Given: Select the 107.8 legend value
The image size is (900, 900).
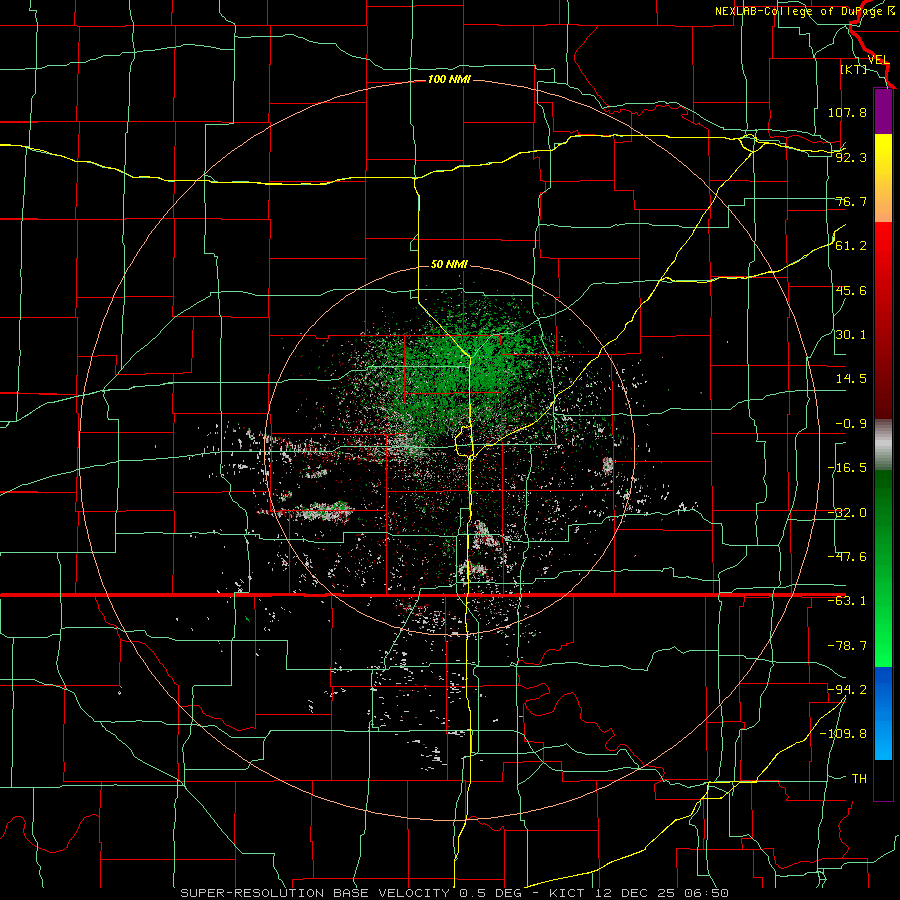Looking at the screenshot, I should pyautogui.click(x=847, y=112).
